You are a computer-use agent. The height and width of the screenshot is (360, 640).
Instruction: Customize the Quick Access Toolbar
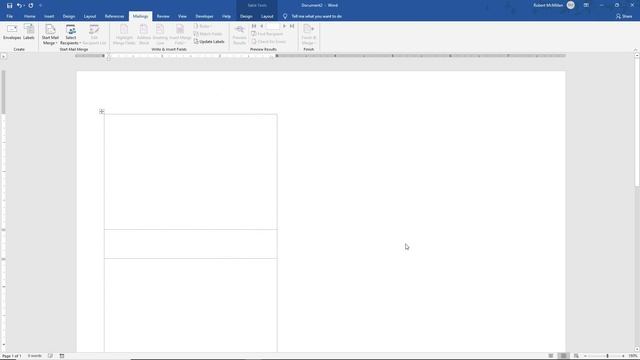[x=40, y=5]
